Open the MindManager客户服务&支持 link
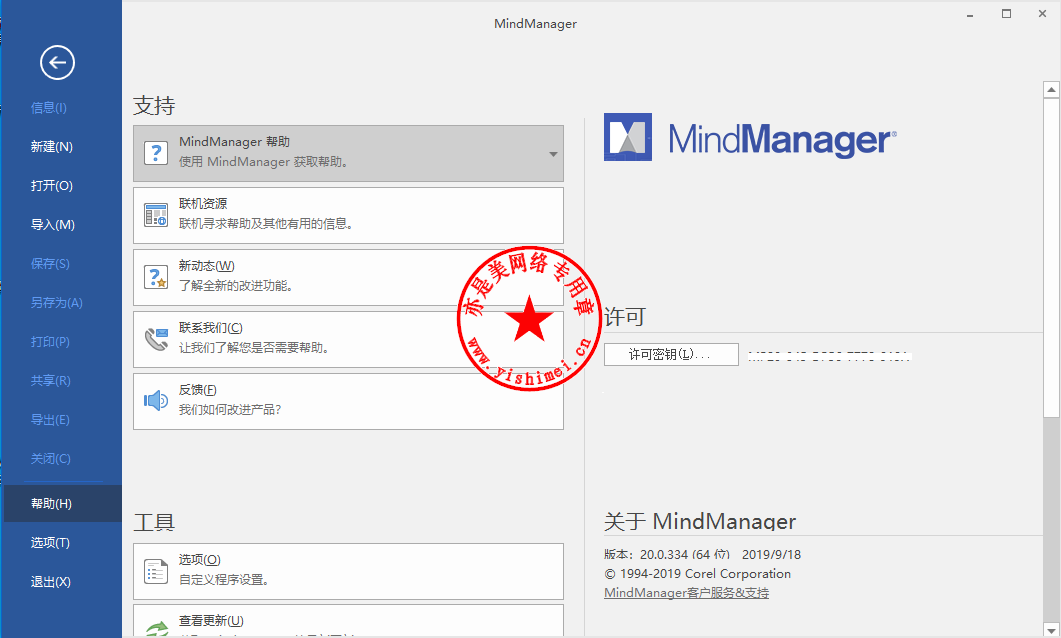The width and height of the screenshot is (1061, 638). click(x=686, y=593)
